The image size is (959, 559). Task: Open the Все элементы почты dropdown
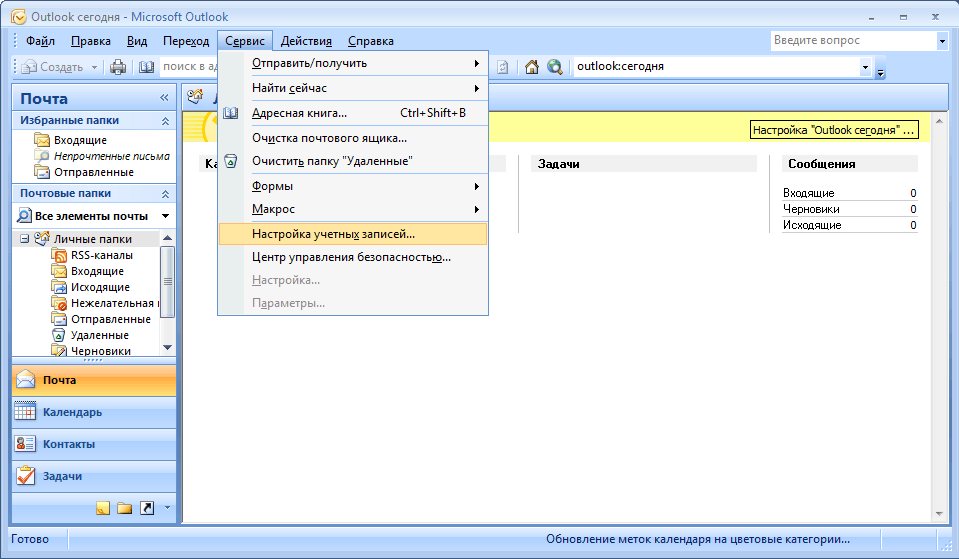coord(165,216)
